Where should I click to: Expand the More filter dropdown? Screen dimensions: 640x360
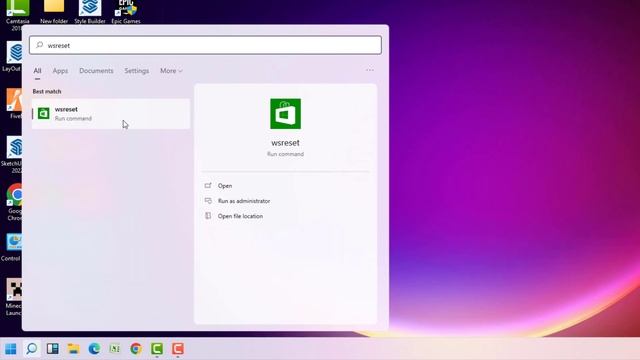tap(171, 71)
